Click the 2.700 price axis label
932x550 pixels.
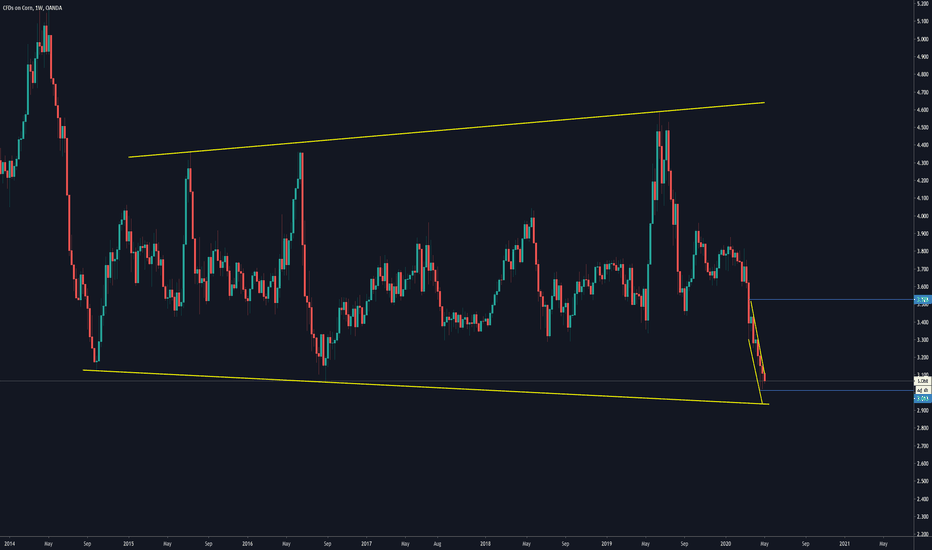tap(922, 446)
